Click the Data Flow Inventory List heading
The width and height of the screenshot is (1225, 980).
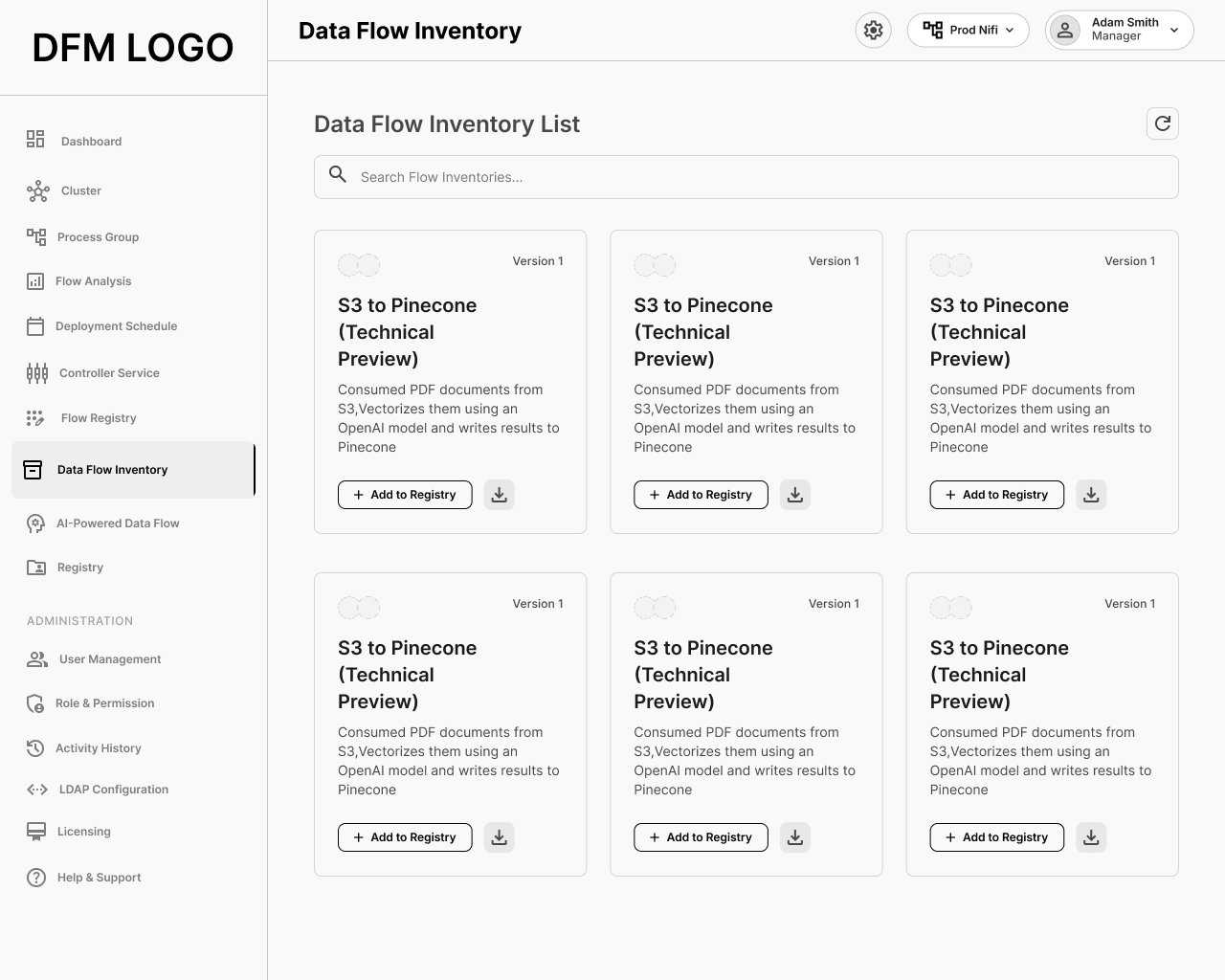click(x=447, y=124)
